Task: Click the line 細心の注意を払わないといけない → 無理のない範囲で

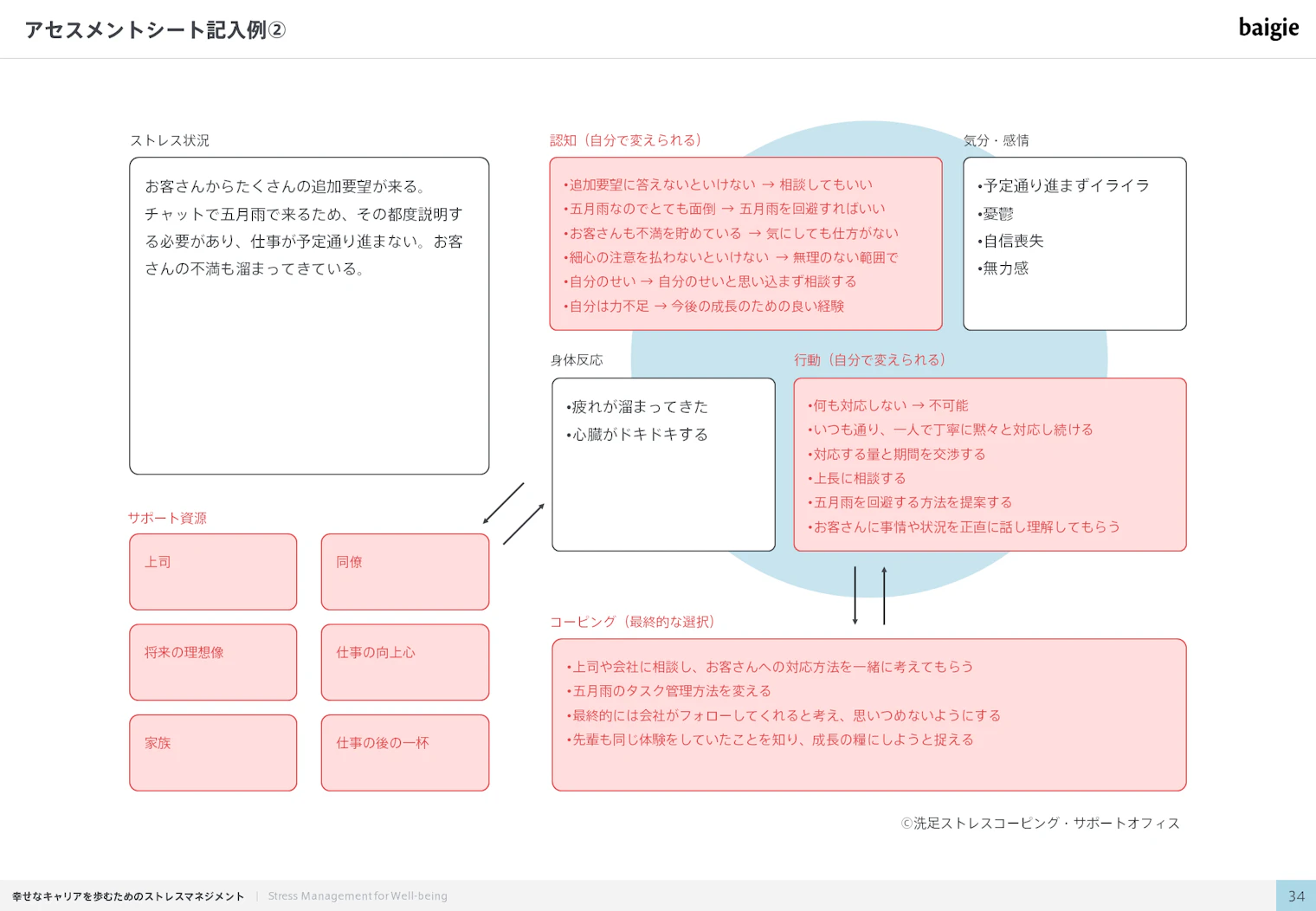Action: [731, 257]
